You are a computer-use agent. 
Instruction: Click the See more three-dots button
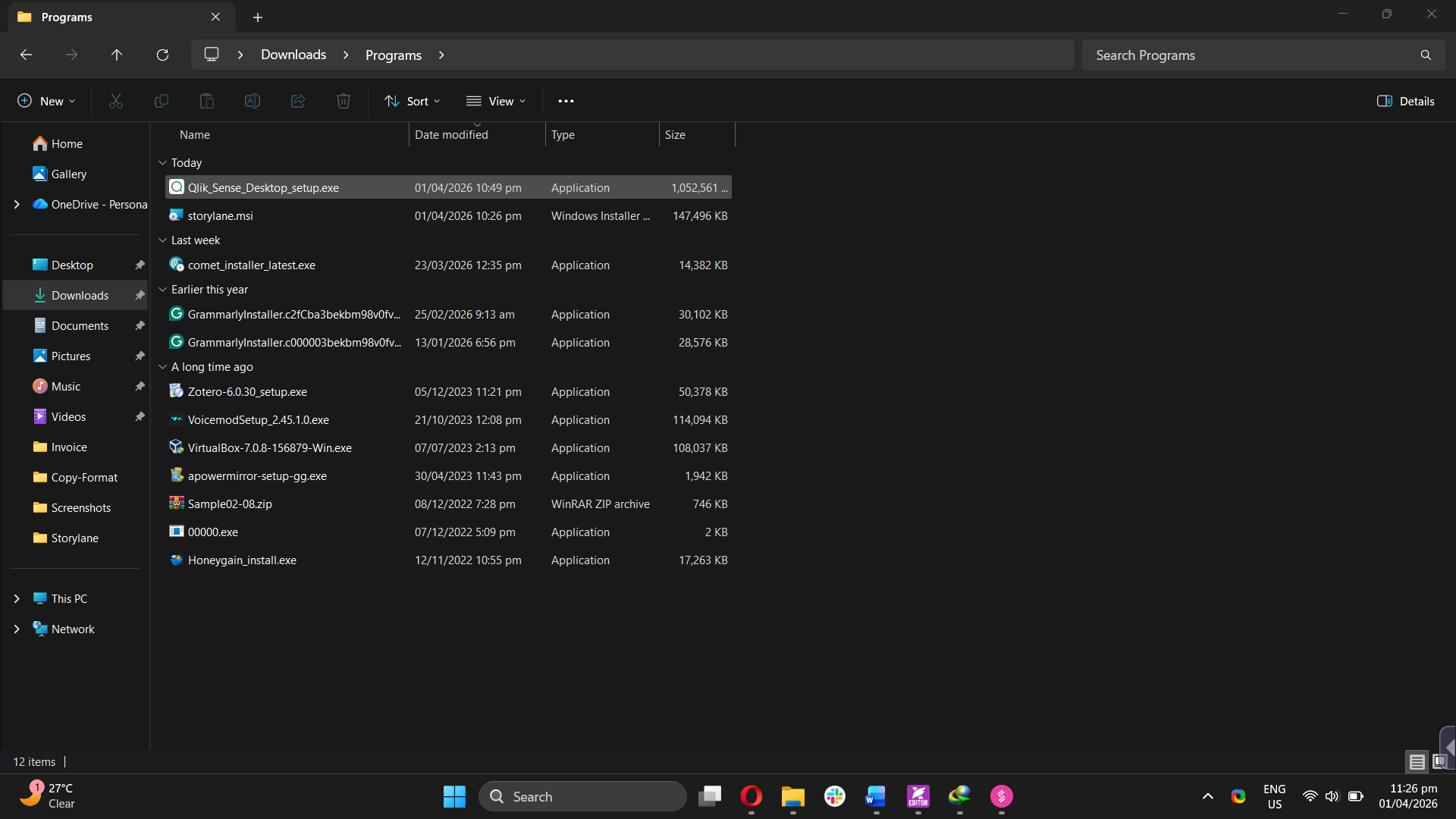pos(566,101)
